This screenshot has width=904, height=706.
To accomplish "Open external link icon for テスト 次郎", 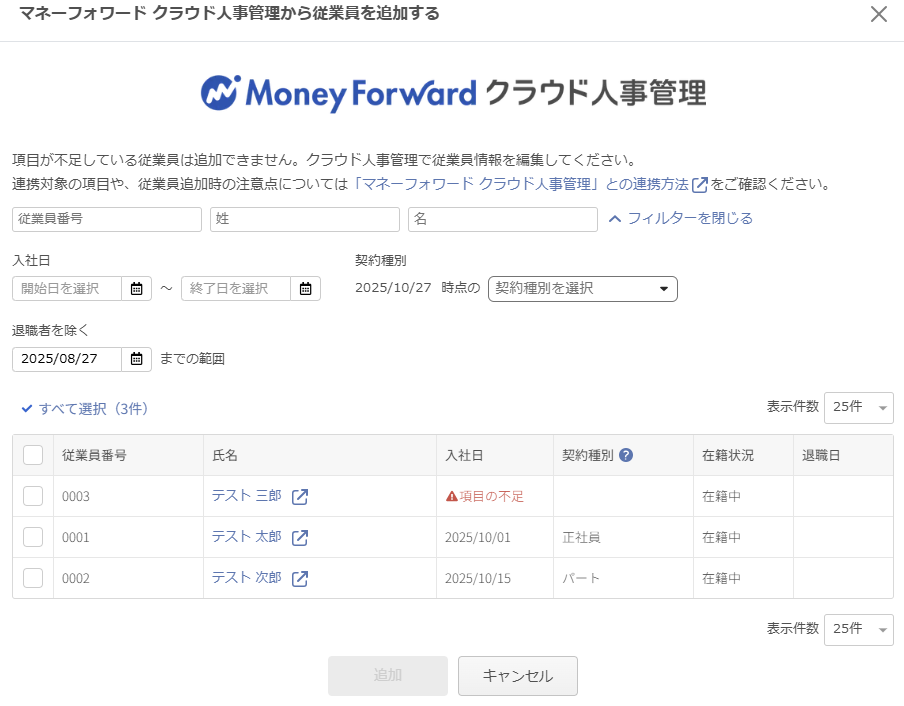I will [300, 579].
